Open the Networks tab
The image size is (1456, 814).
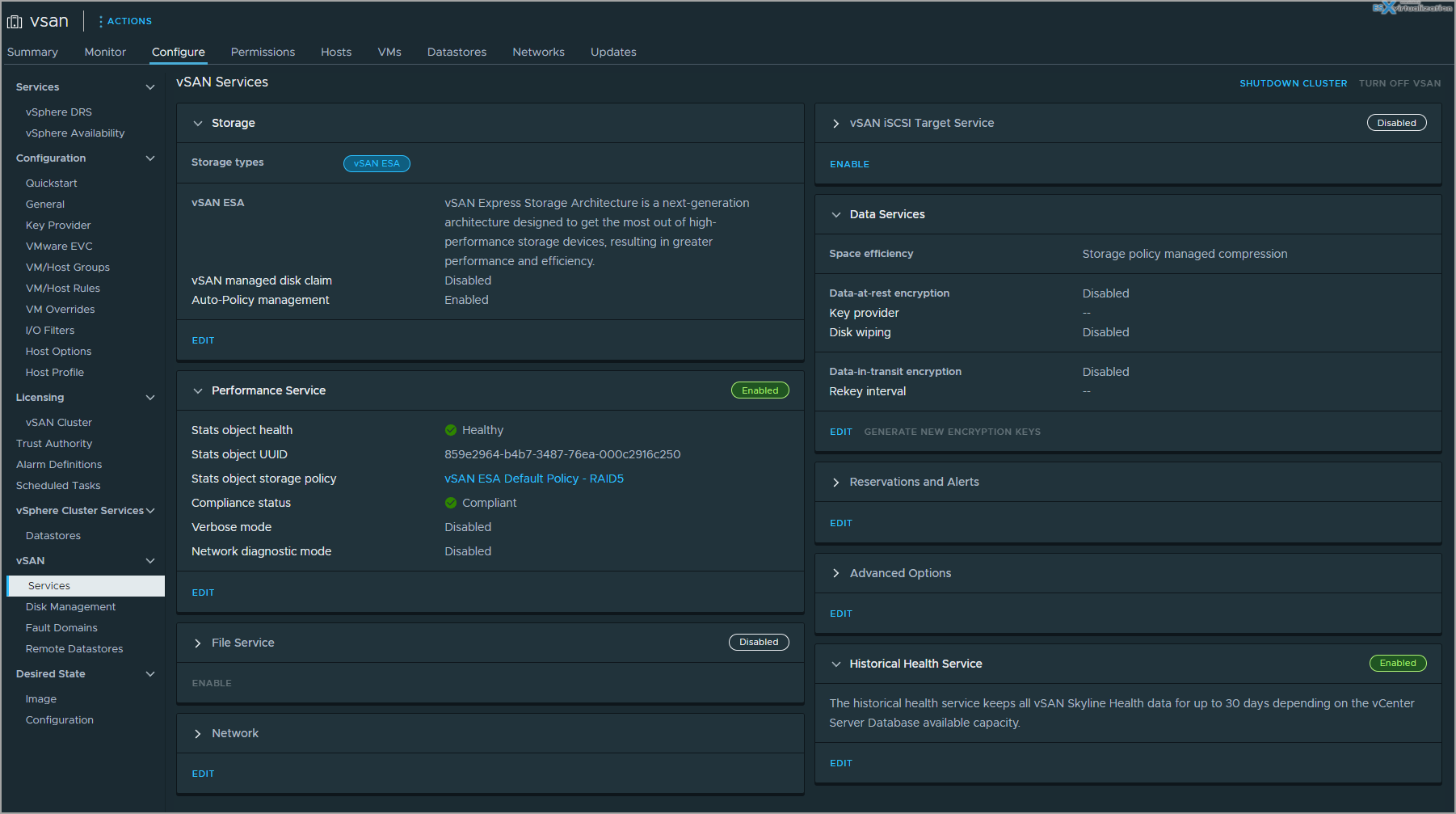click(x=538, y=52)
